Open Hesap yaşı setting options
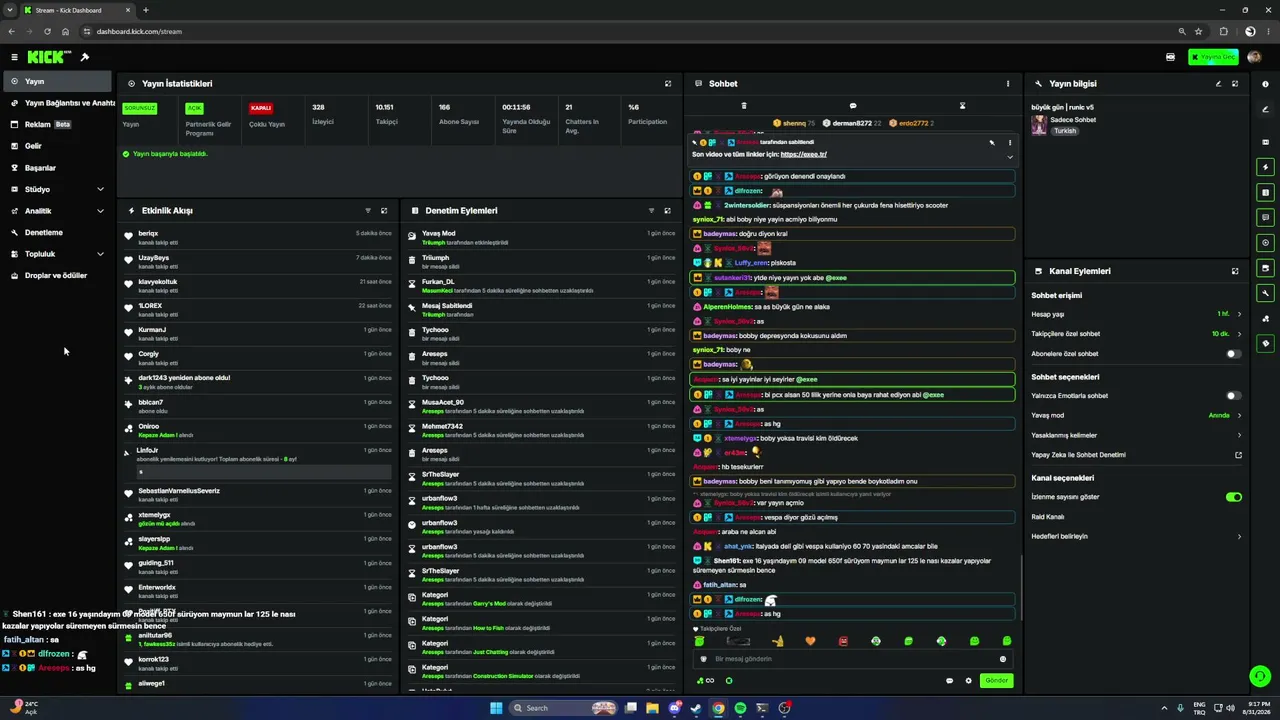The height and width of the screenshot is (720, 1280). point(1136,314)
